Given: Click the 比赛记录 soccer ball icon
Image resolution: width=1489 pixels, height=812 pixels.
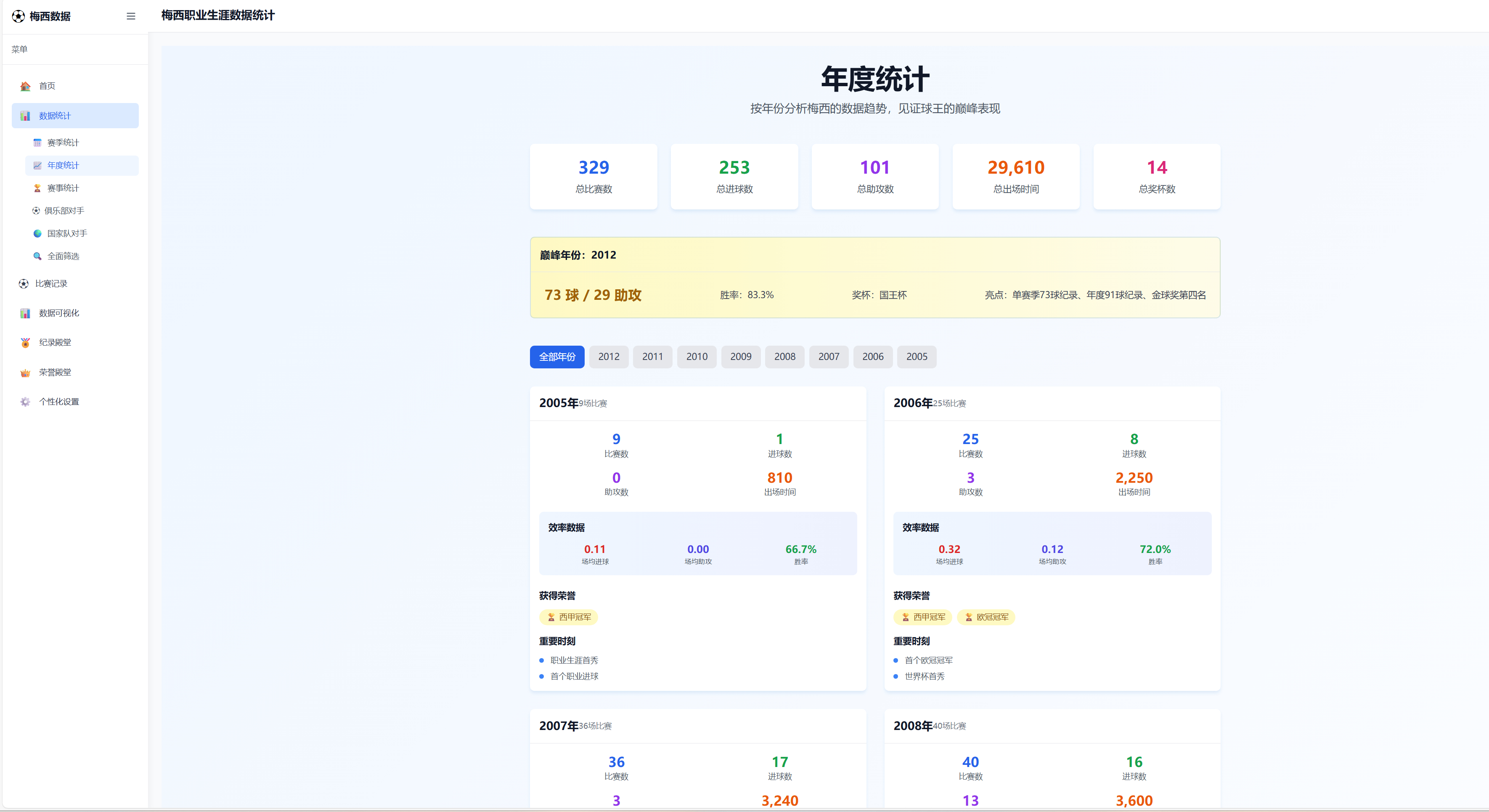Looking at the screenshot, I should pos(24,284).
